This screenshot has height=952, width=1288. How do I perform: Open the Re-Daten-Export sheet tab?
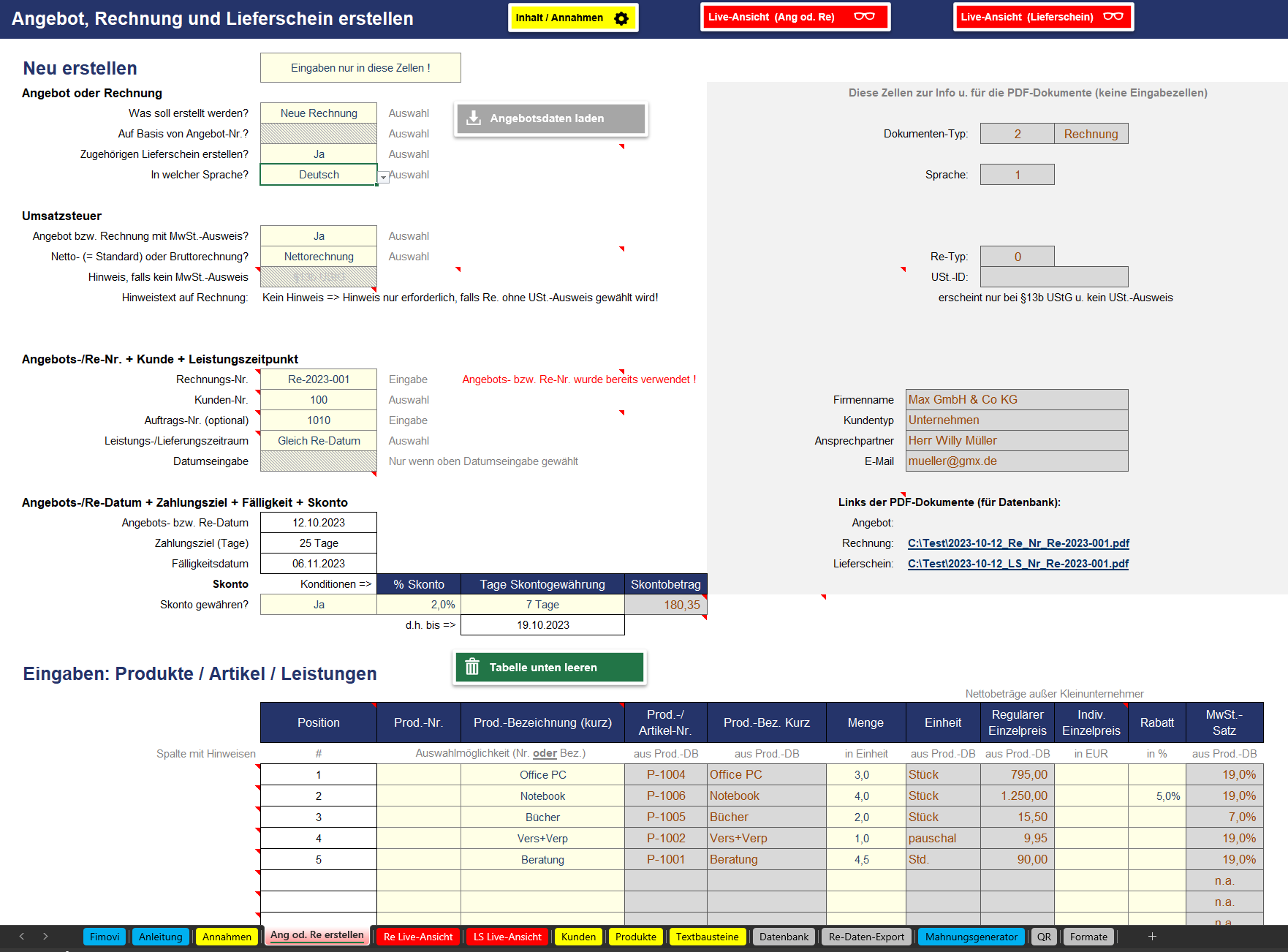click(x=866, y=937)
